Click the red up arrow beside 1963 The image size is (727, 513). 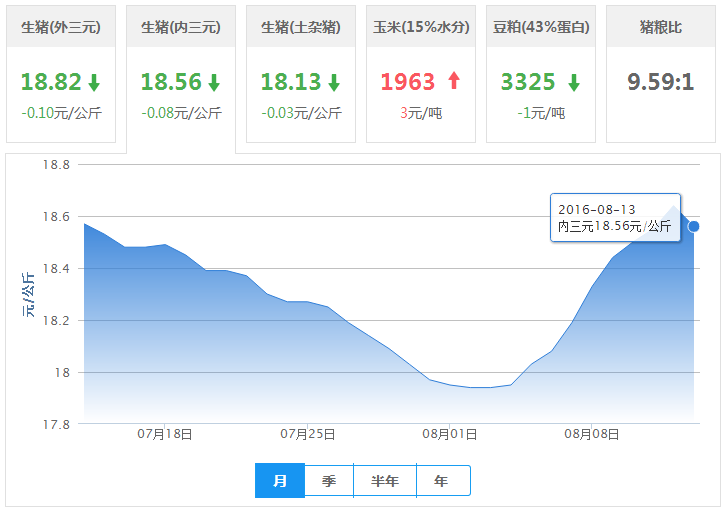tap(454, 81)
